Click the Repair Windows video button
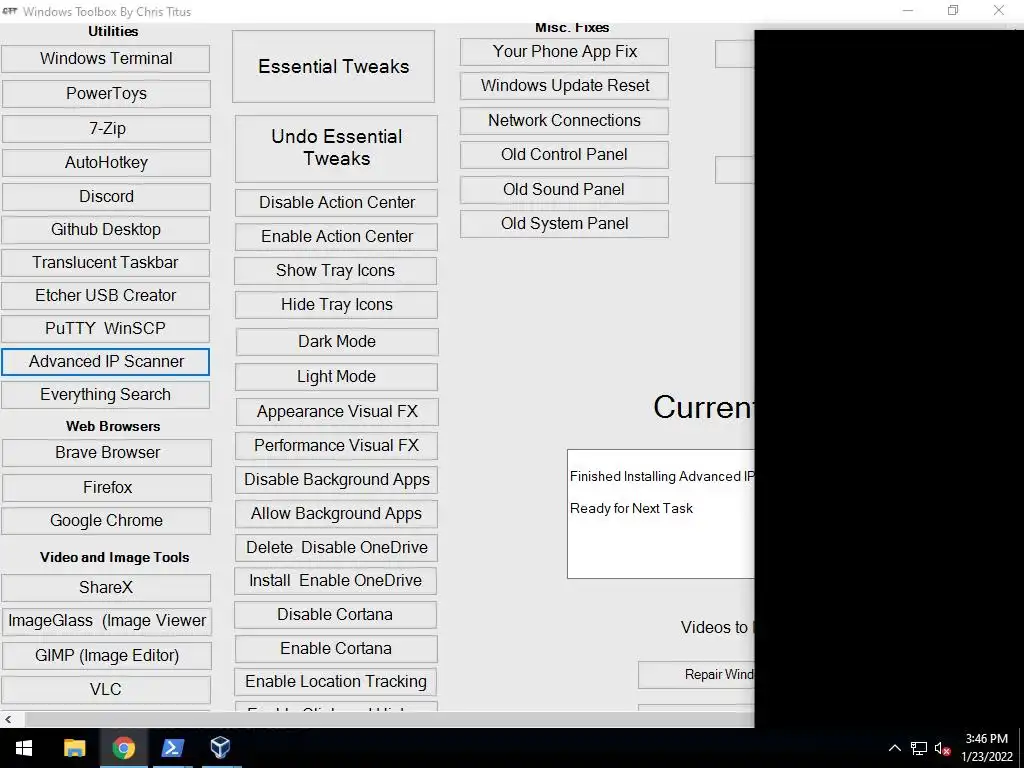 coord(696,675)
